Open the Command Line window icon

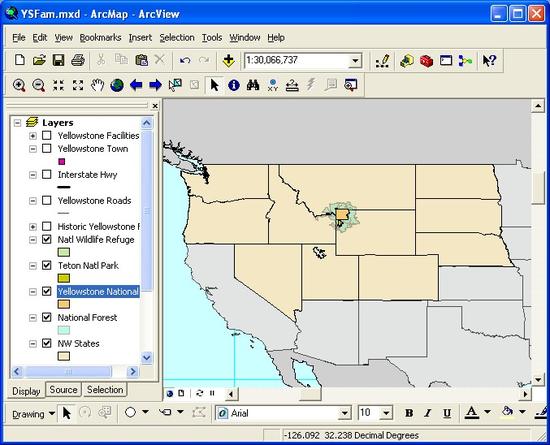[446, 61]
